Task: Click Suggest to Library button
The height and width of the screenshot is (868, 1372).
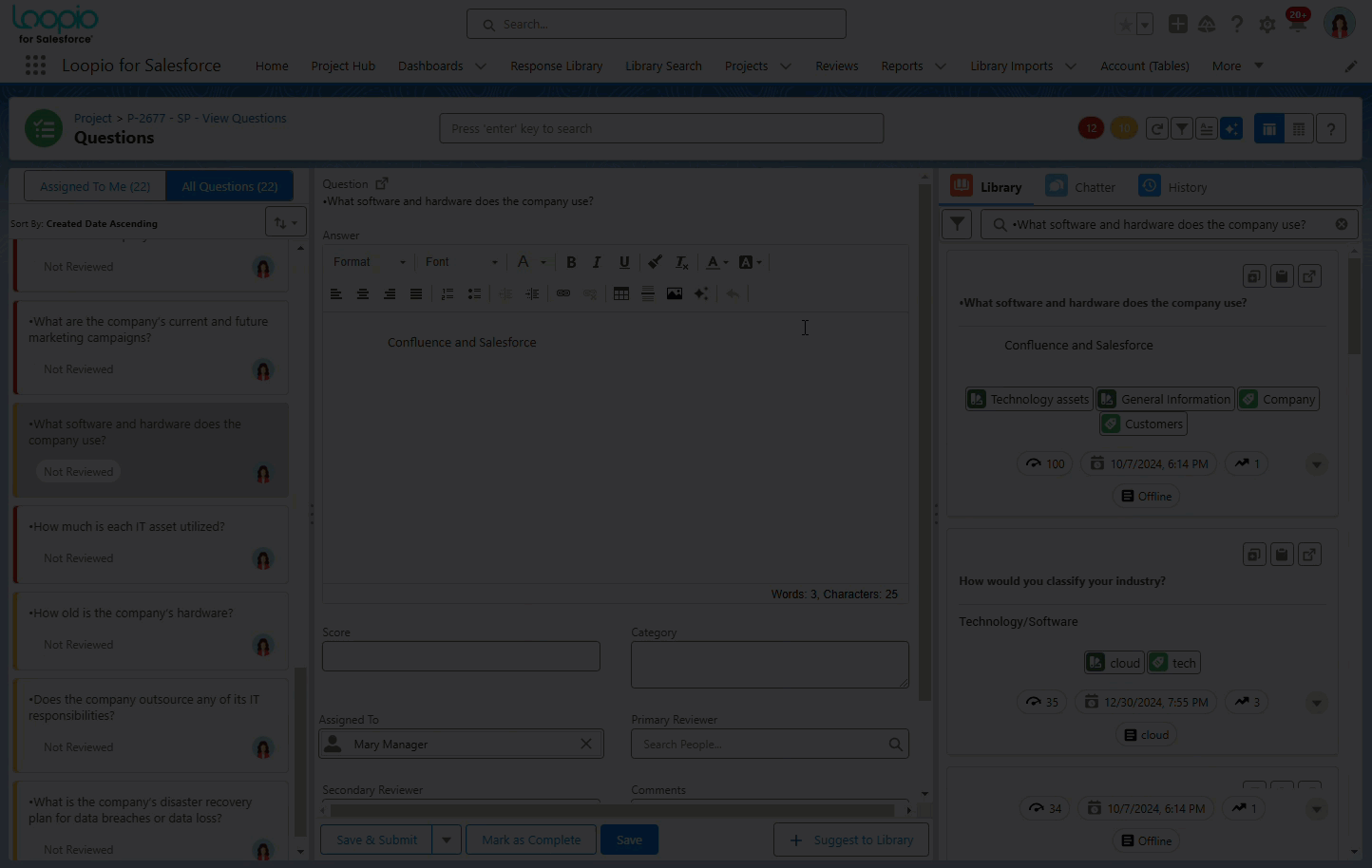Action: click(x=851, y=840)
